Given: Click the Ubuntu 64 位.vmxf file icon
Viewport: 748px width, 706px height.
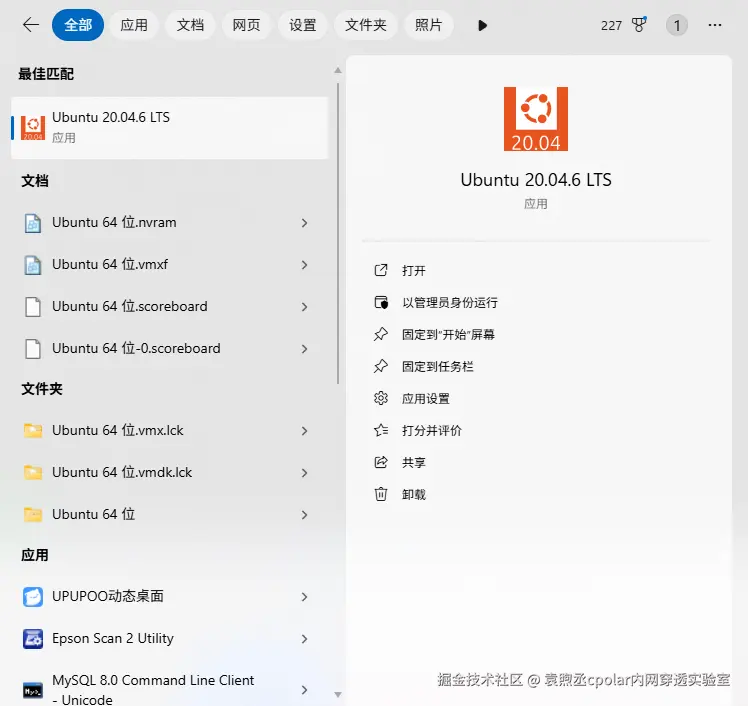Looking at the screenshot, I should click(x=33, y=265).
